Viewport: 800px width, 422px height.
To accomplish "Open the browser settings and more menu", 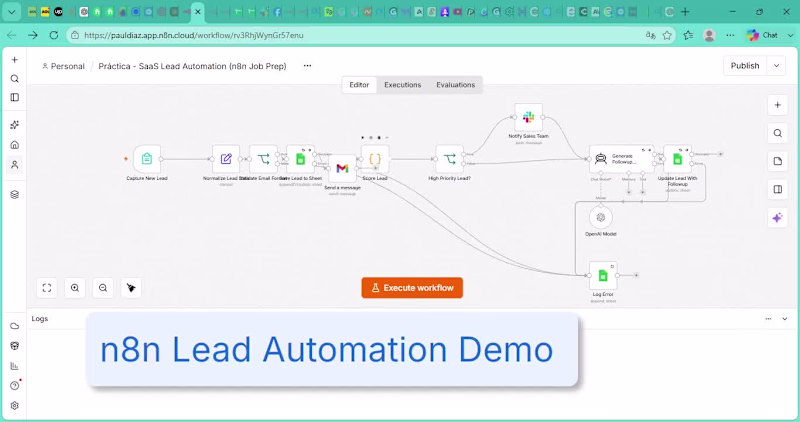I will [730, 35].
